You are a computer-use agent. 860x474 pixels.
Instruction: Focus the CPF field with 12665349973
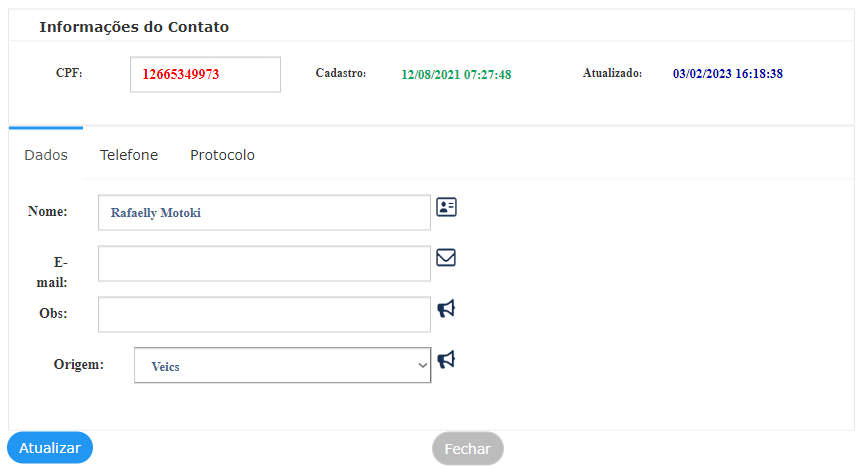205,75
